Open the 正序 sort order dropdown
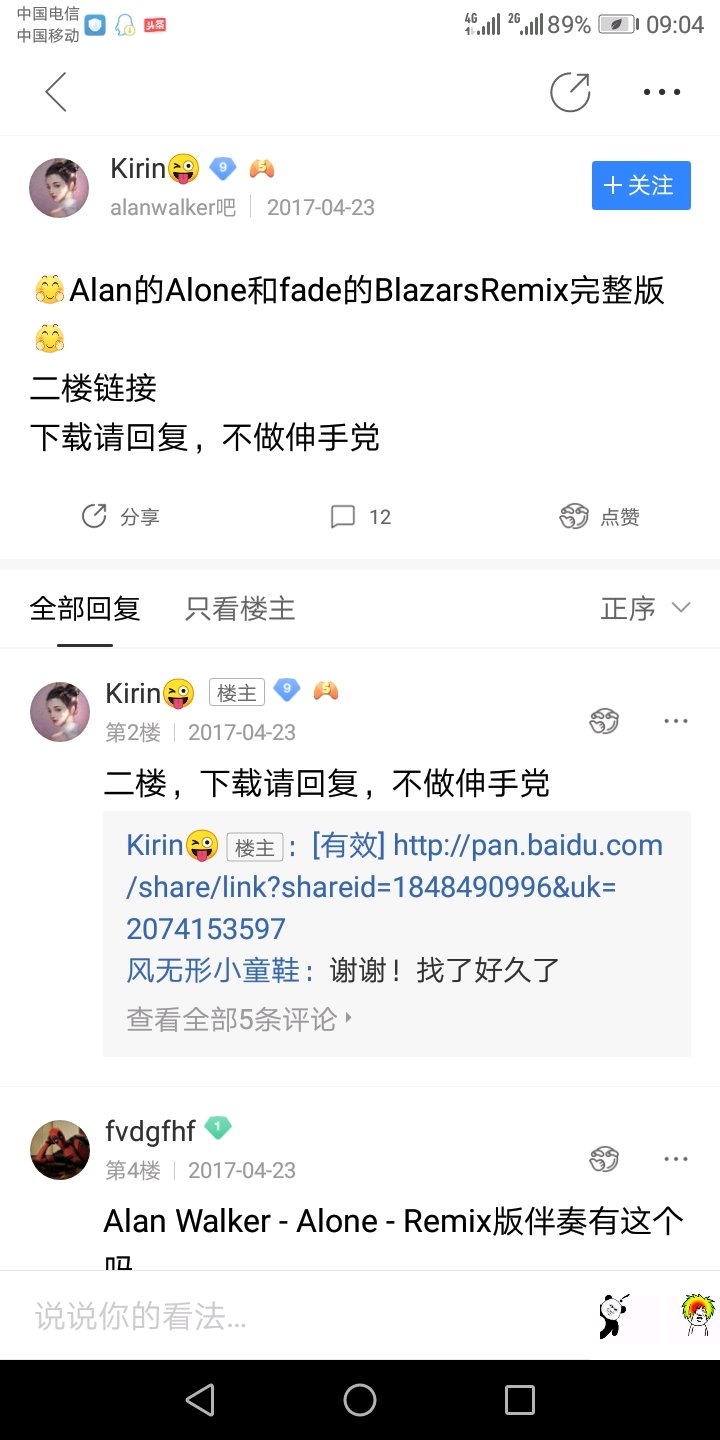Screen dimensions: 720x1440 coord(645,608)
